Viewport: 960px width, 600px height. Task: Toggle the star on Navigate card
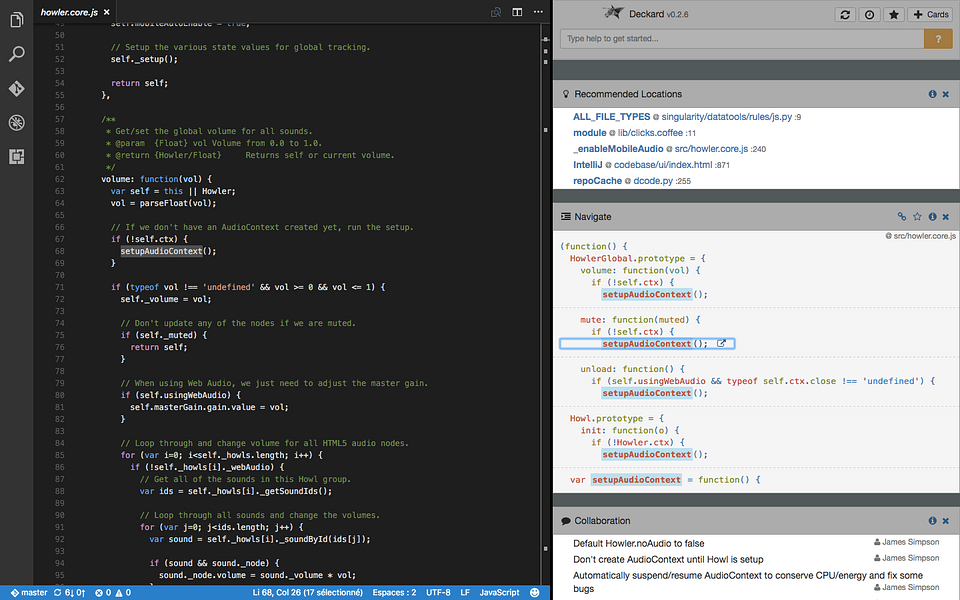click(917, 216)
